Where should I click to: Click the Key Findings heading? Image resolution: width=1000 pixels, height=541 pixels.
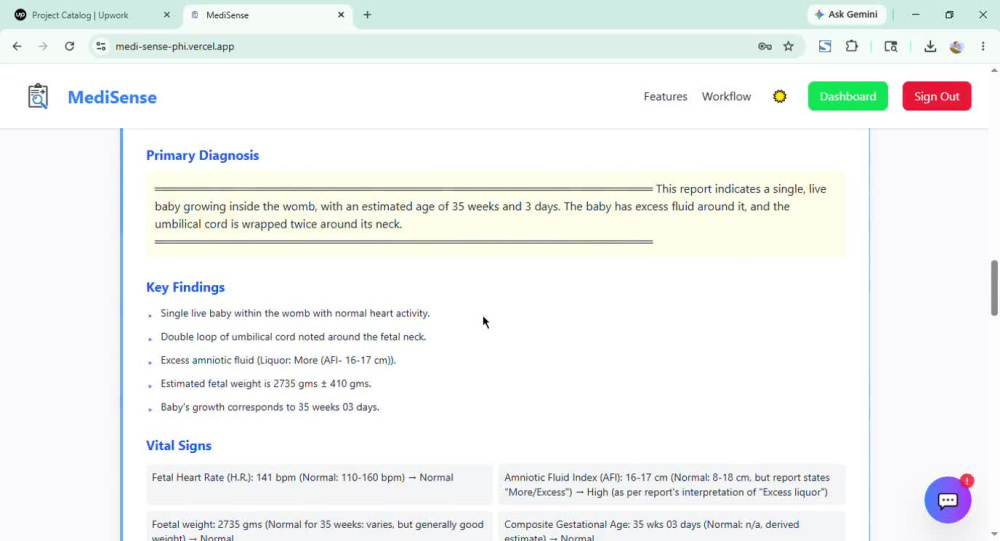(x=186, y=287)
